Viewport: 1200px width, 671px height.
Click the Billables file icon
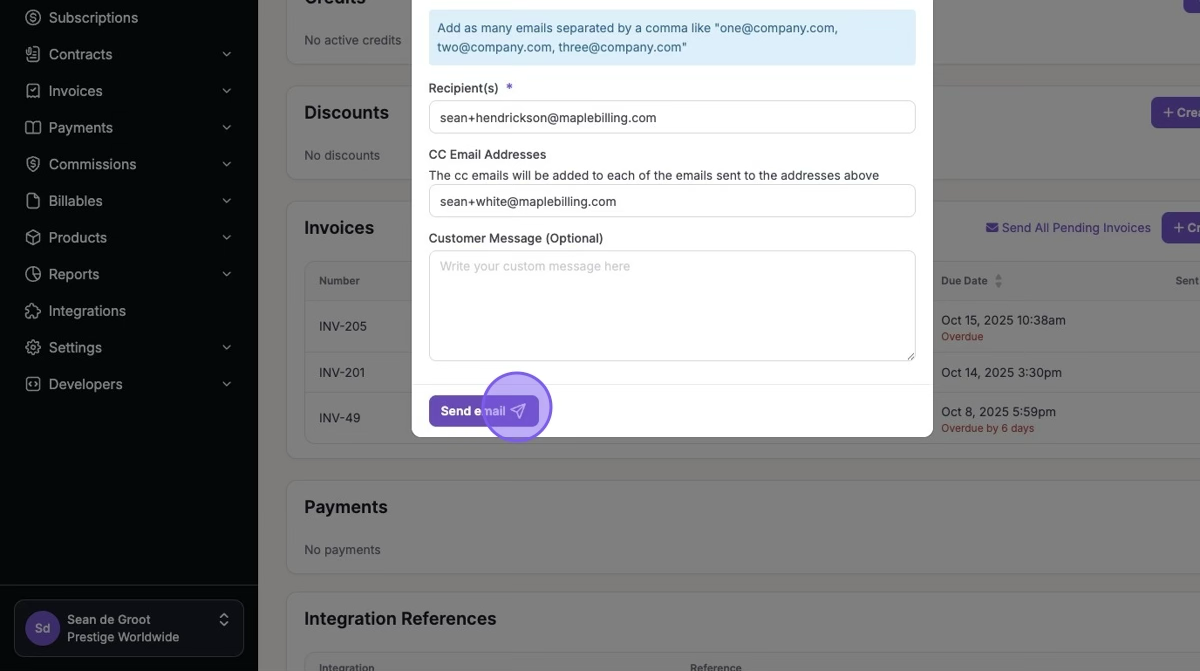(x=33, y=201)
